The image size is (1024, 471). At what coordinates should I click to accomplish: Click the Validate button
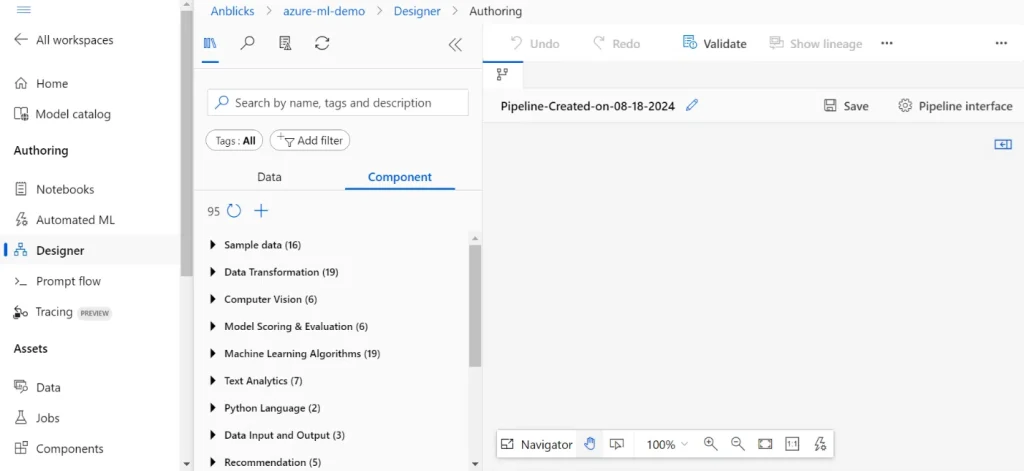715,44
